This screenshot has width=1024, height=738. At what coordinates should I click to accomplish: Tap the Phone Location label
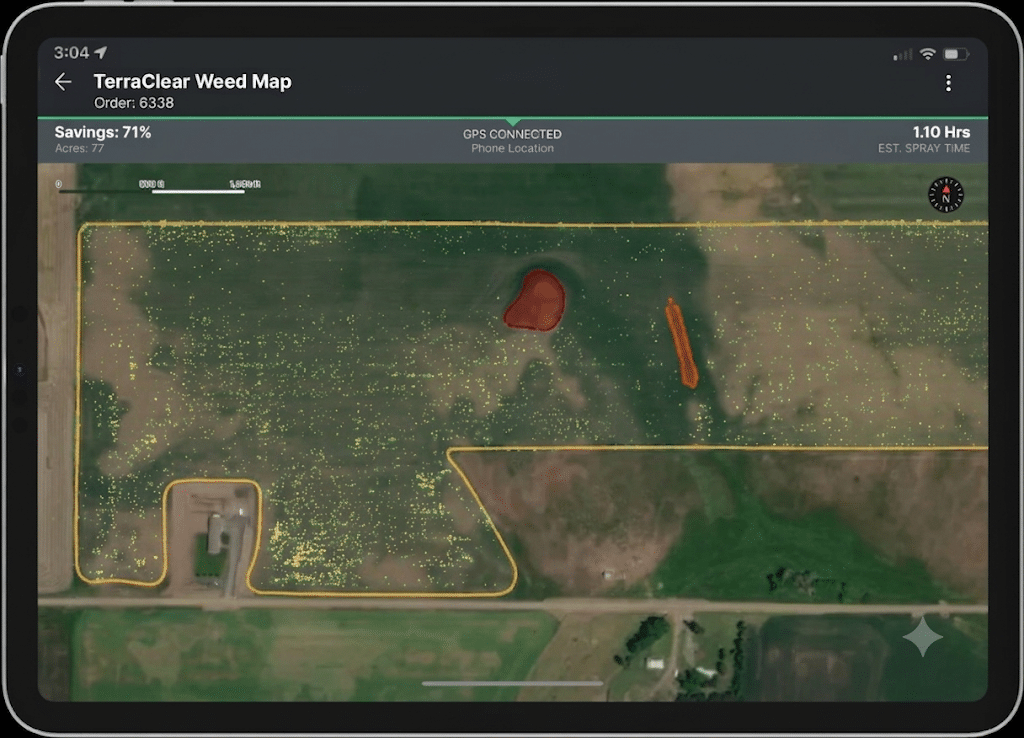point(512,148)
